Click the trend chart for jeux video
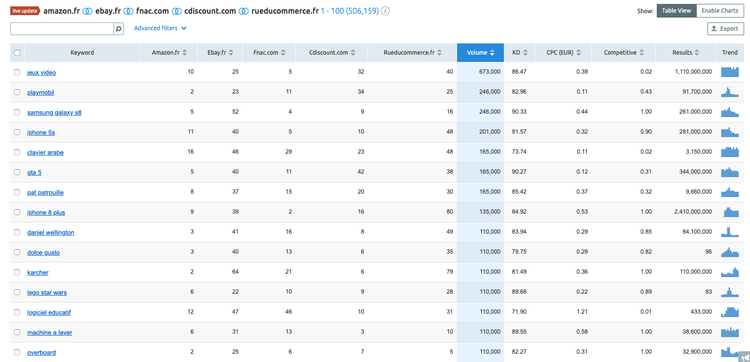 (x=730, y=72)
